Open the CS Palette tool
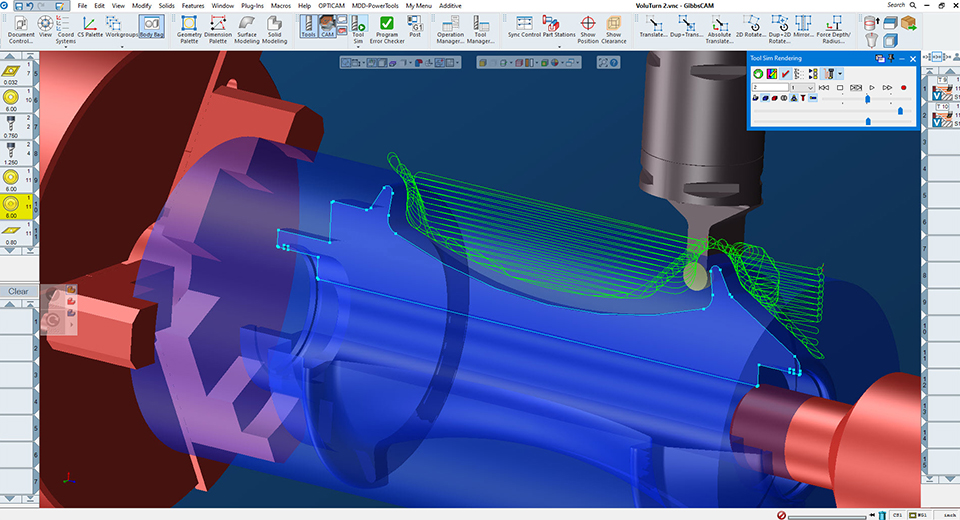This screenshot has height=520, width=960. (x=90, y=23)
